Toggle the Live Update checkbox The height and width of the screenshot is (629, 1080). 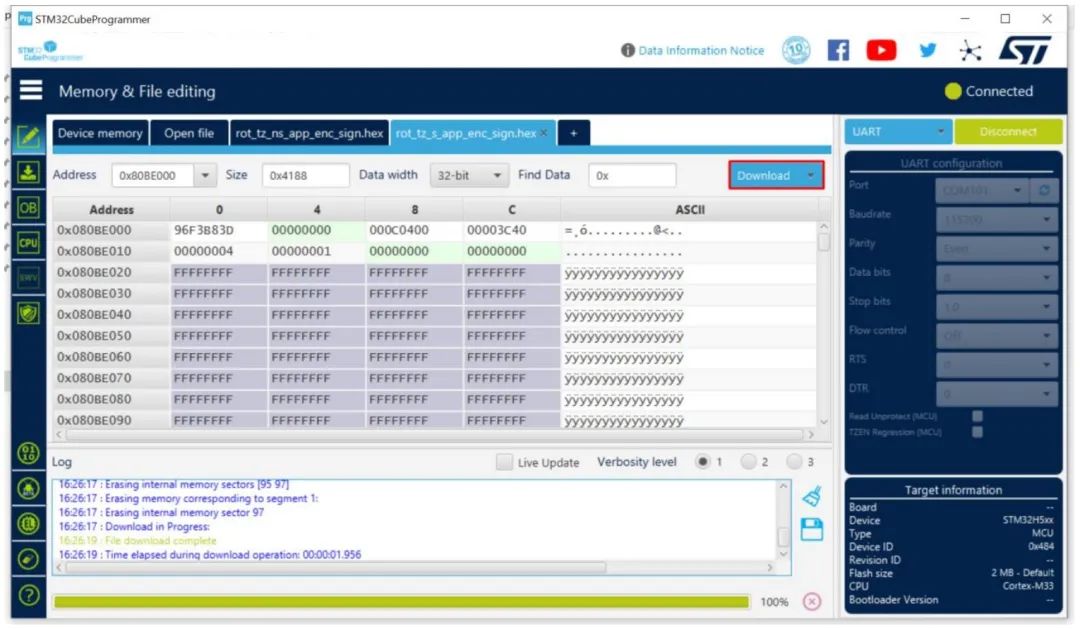(x=504, y=462)
